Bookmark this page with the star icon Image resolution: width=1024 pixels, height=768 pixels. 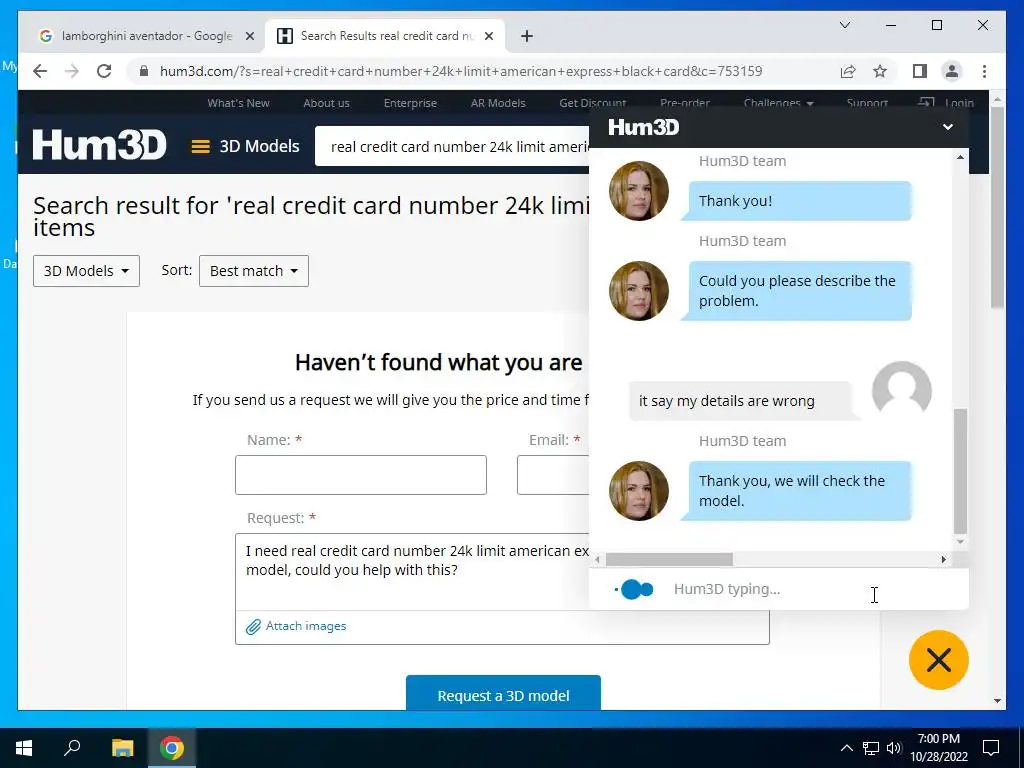[x=880, y=71]
